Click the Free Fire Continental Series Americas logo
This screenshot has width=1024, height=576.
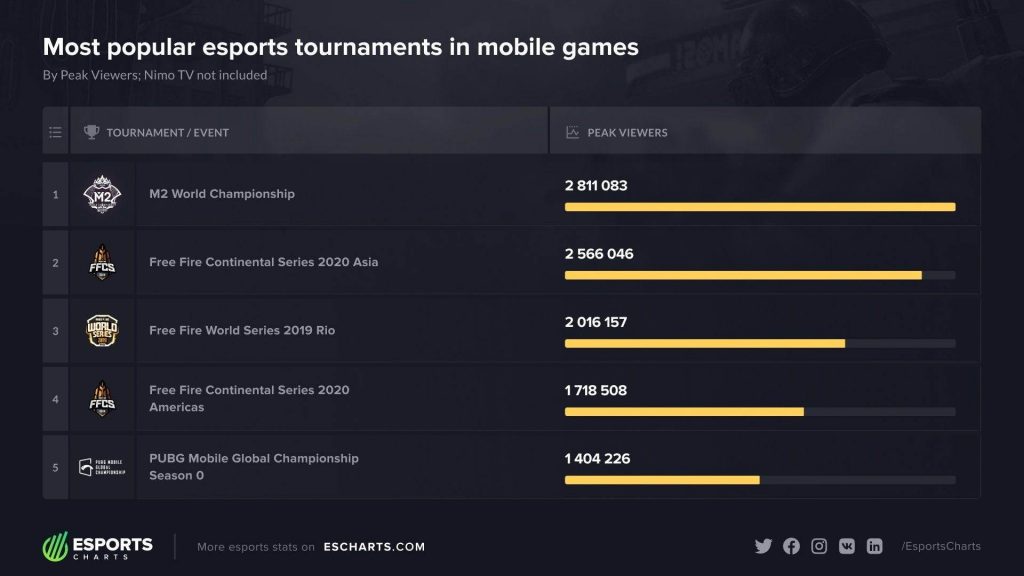tap(102, 398)
